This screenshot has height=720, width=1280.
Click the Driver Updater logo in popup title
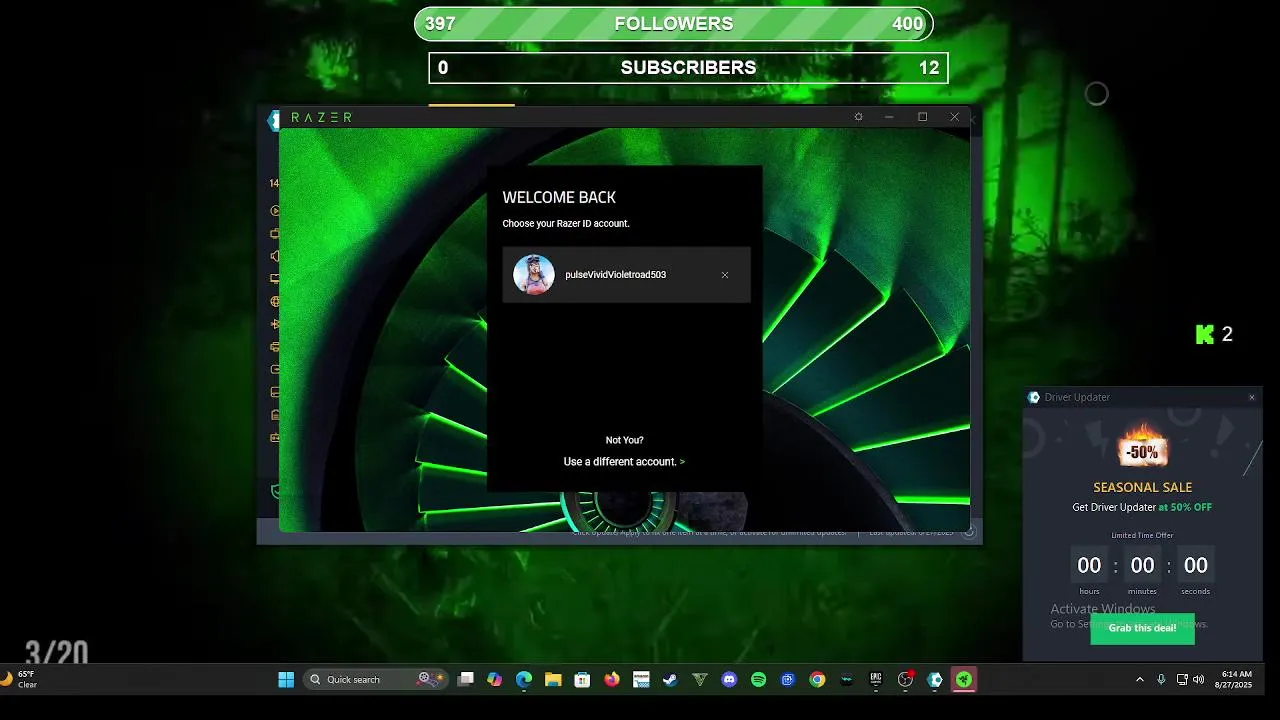tap(1034, 397)
